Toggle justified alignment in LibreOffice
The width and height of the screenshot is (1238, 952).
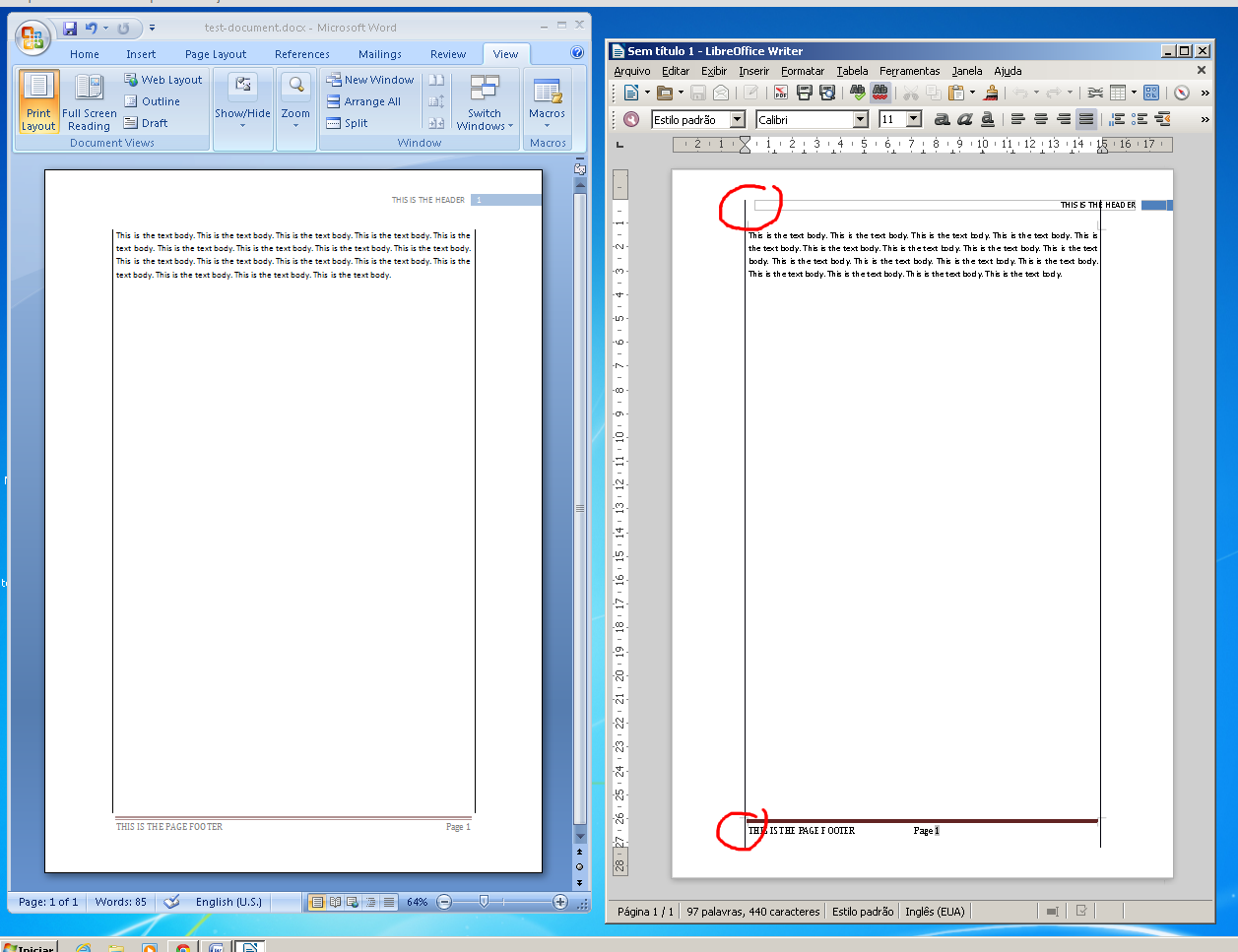(1085, 119)
